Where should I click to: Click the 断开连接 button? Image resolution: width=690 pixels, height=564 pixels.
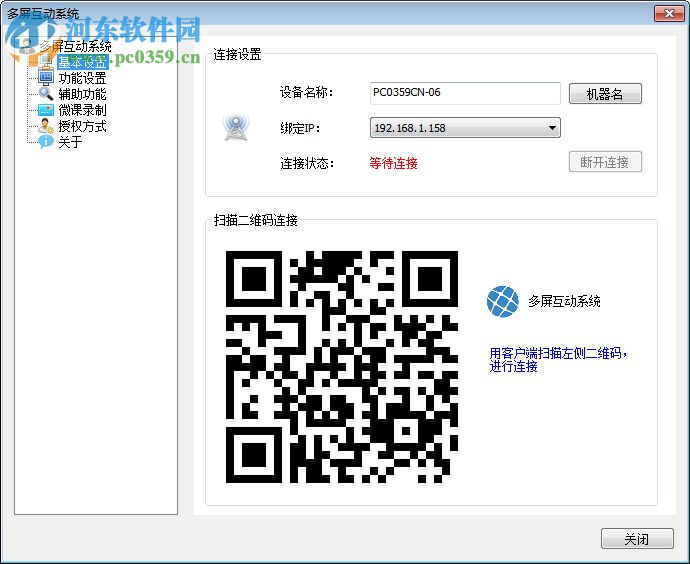click(x=605, y=162)
